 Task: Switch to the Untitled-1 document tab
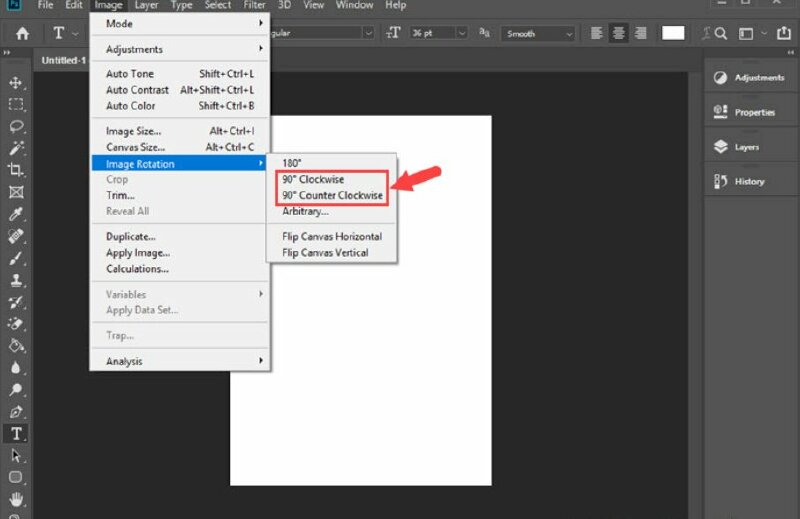coord(64,60)
